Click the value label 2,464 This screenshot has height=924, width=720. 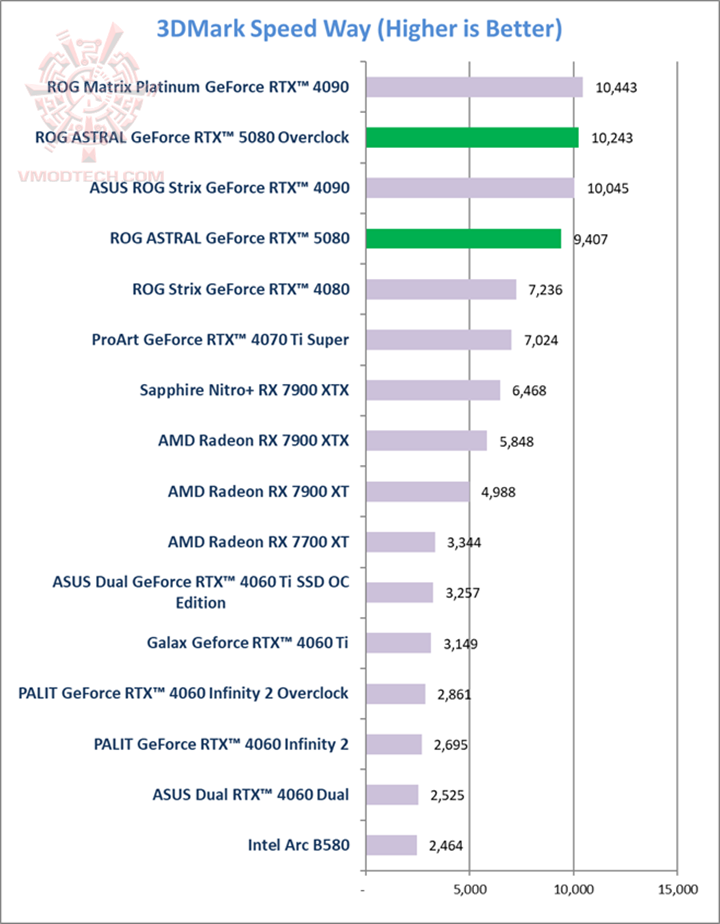click(446, 846)
